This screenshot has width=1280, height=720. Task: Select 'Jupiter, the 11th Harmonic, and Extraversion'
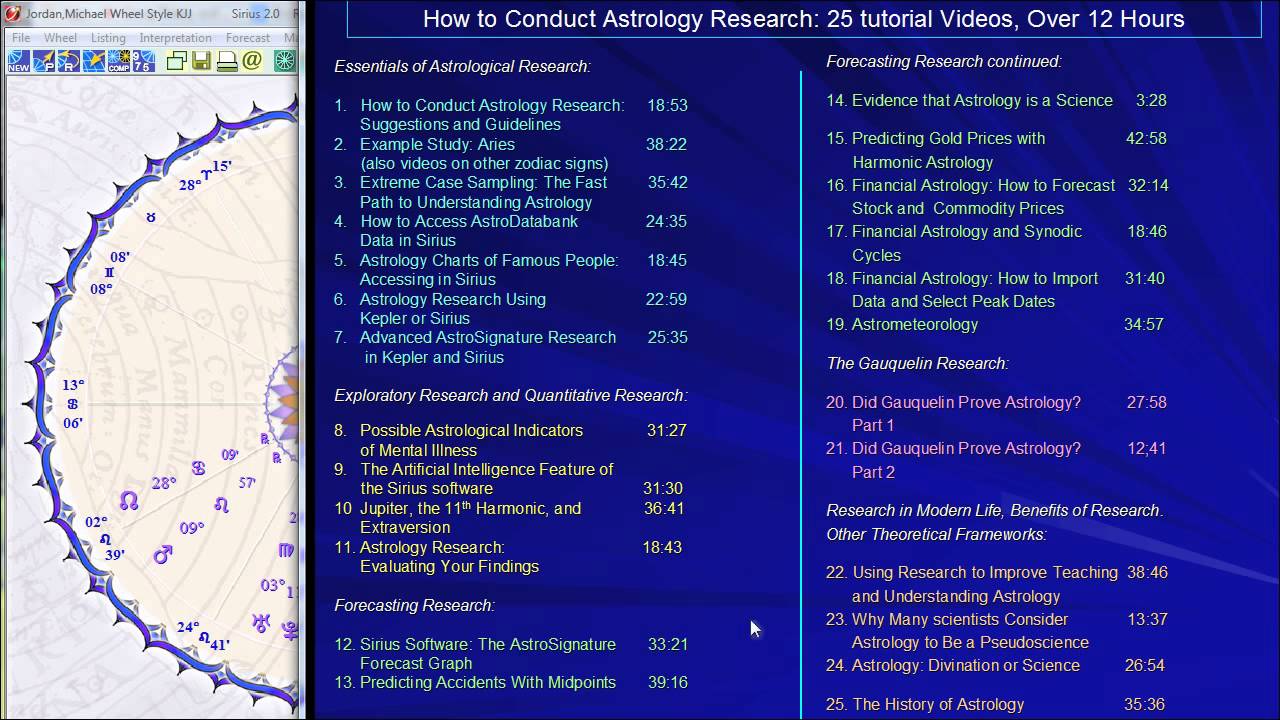point(470,518)
